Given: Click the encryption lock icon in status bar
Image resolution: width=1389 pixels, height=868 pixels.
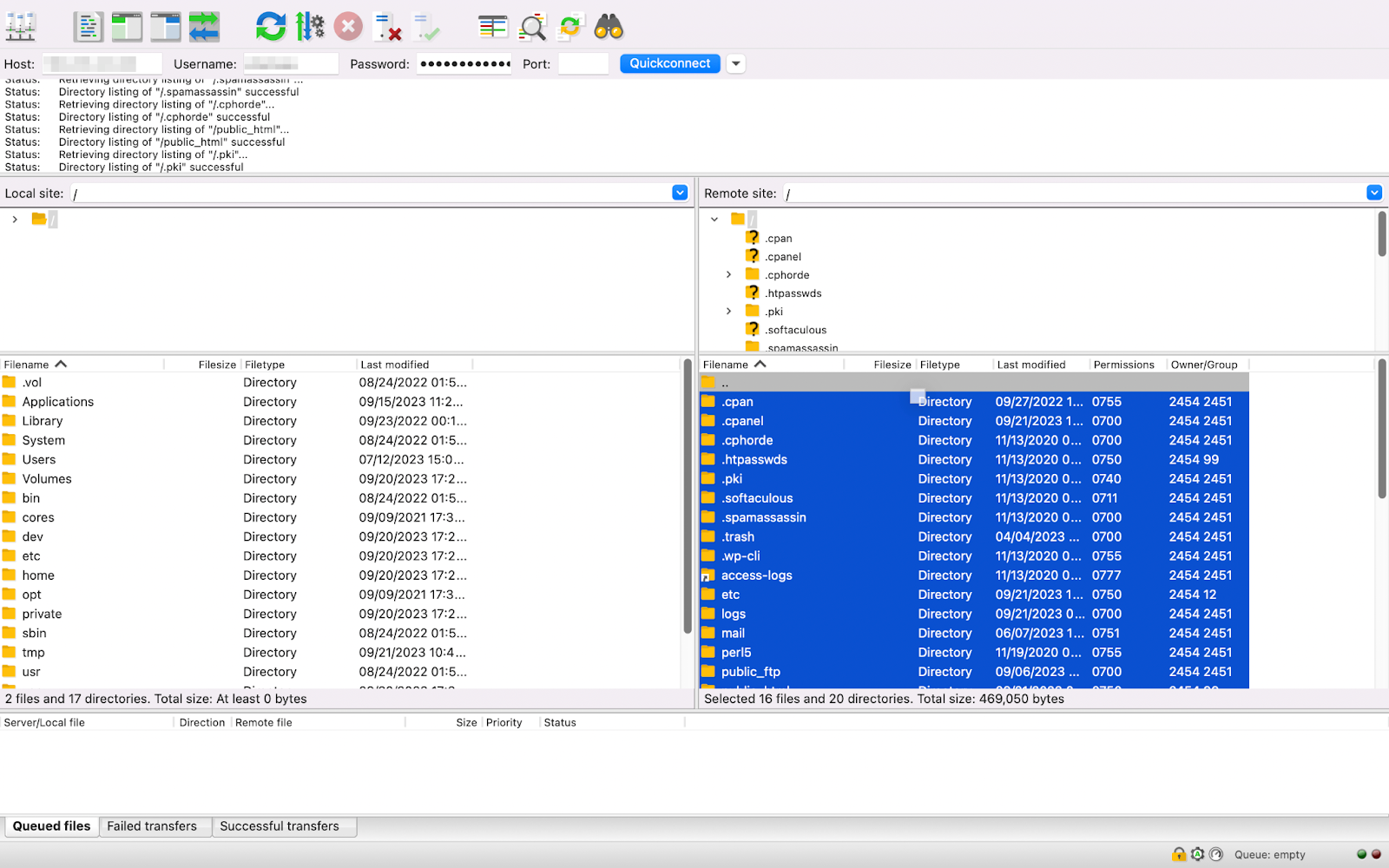Looking at the screenshot, I should (x=1178, y=854).
